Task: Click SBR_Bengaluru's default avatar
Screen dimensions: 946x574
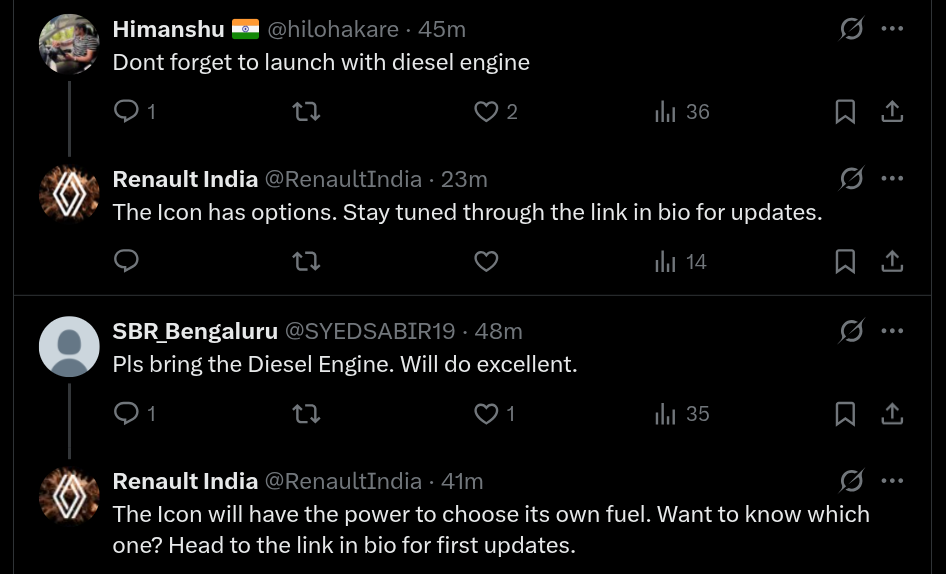Action: coord(69,347)
